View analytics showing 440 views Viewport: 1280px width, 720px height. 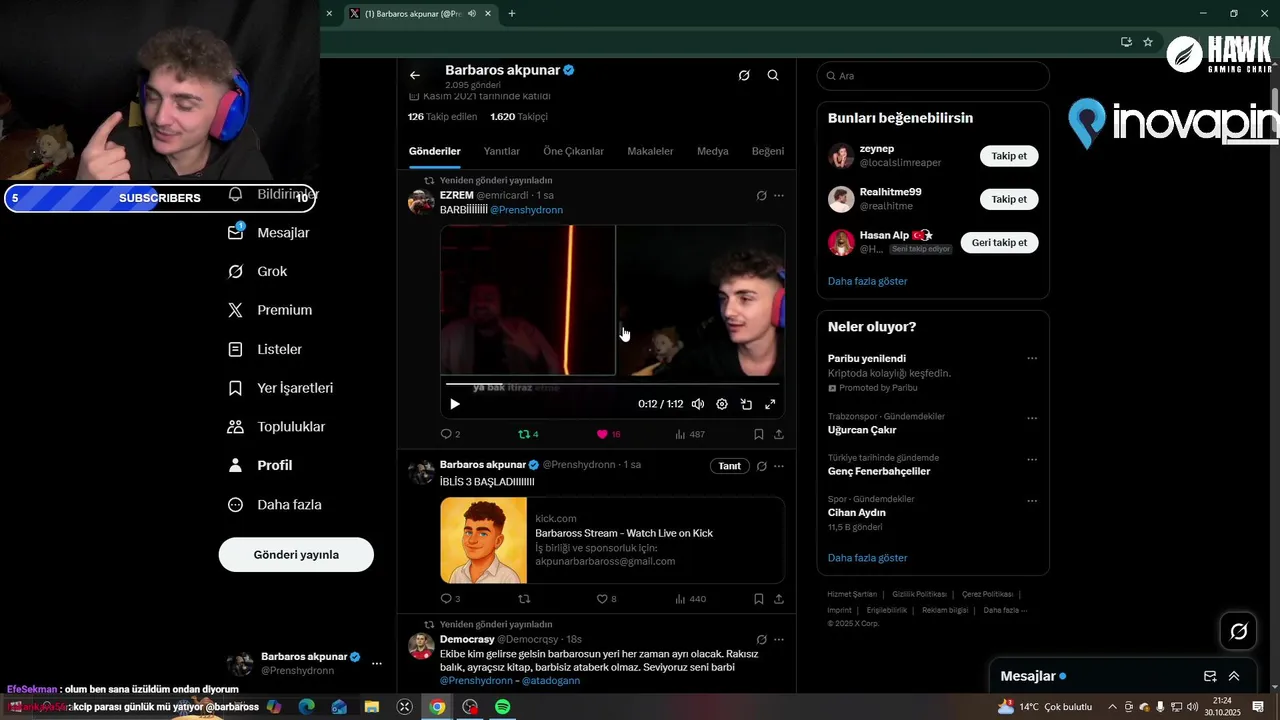[x=690, y=599]
